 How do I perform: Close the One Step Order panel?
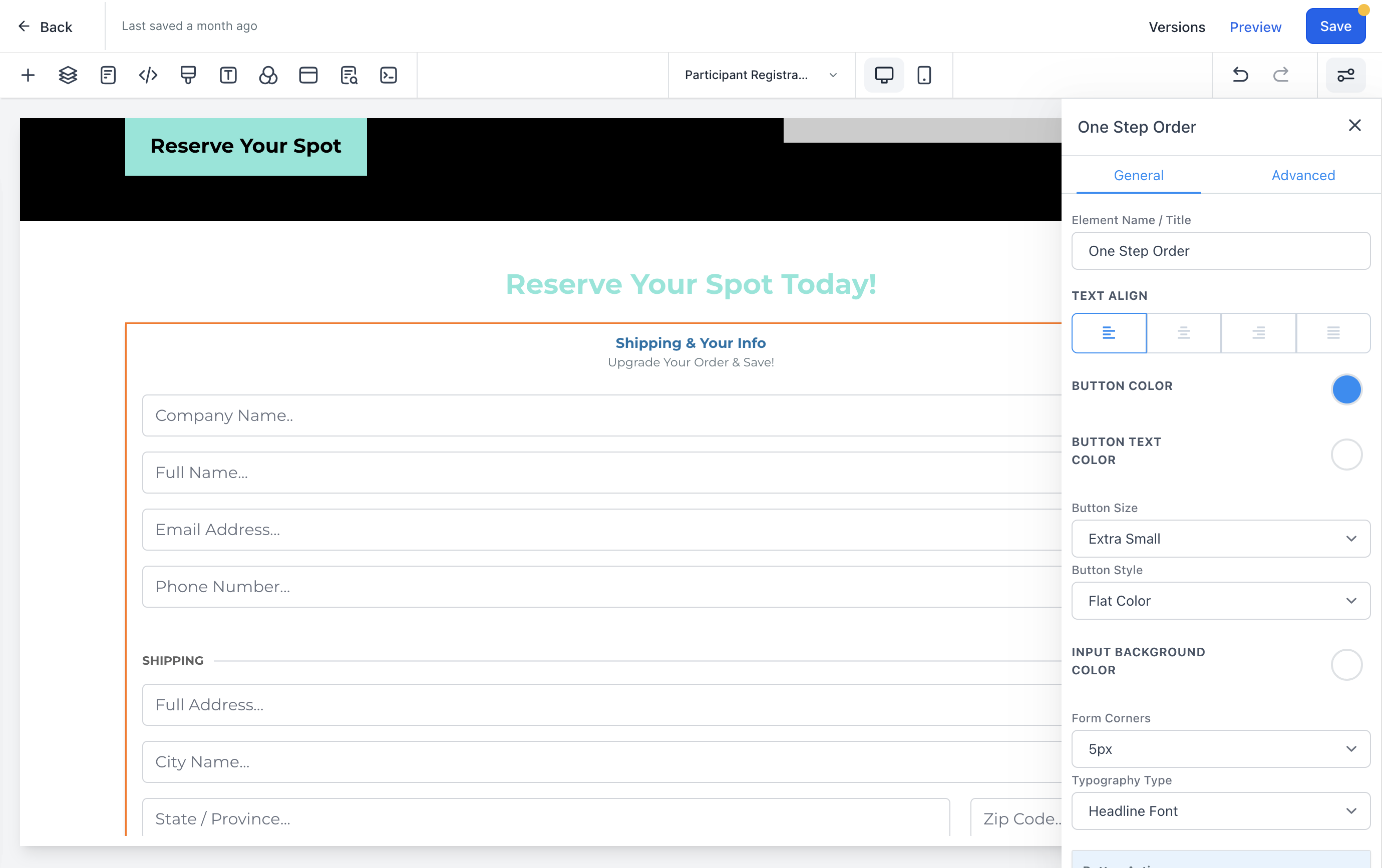click(x=1354, y=126)
